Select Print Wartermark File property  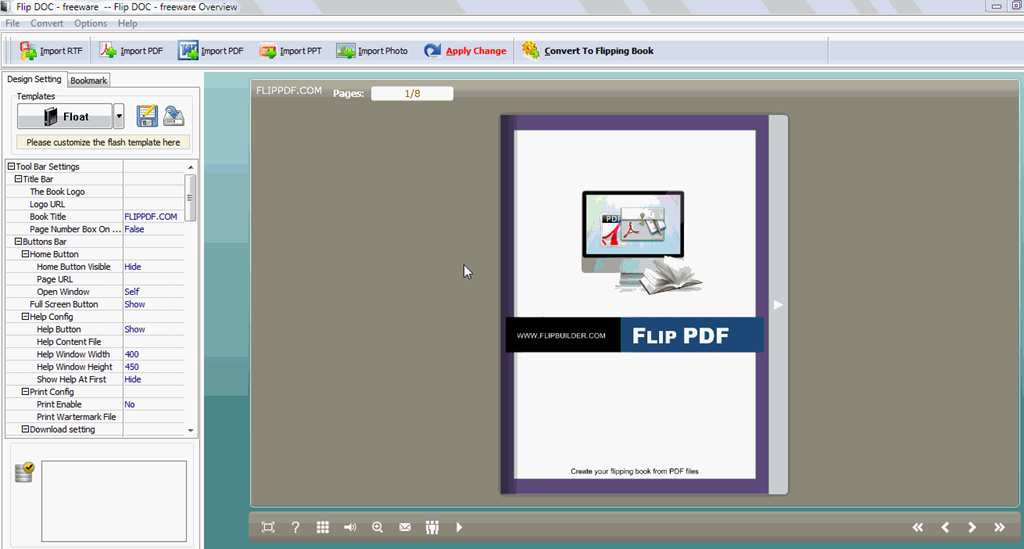[76, 417]
